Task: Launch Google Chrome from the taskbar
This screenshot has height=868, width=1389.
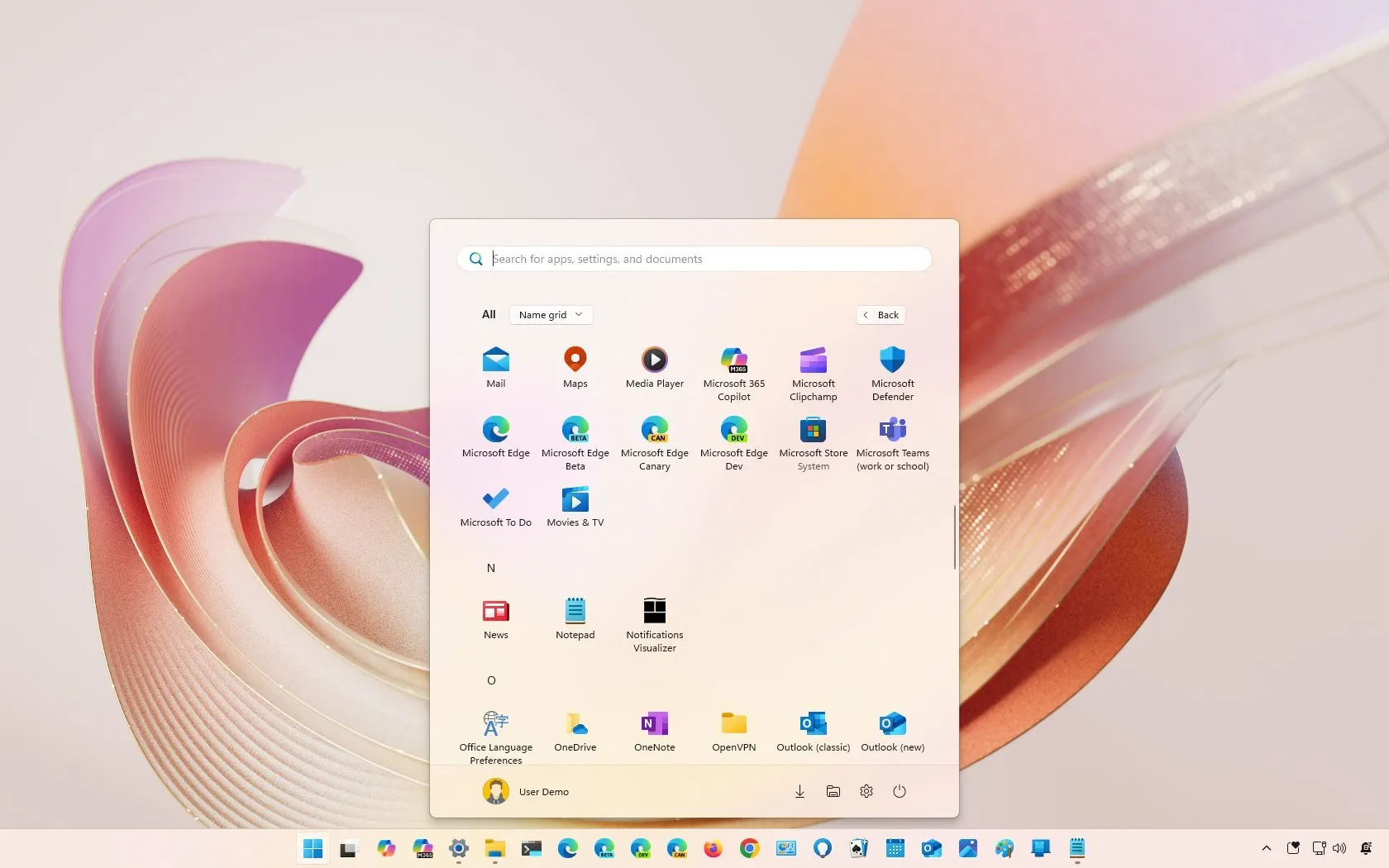Action: click(749, 848)
